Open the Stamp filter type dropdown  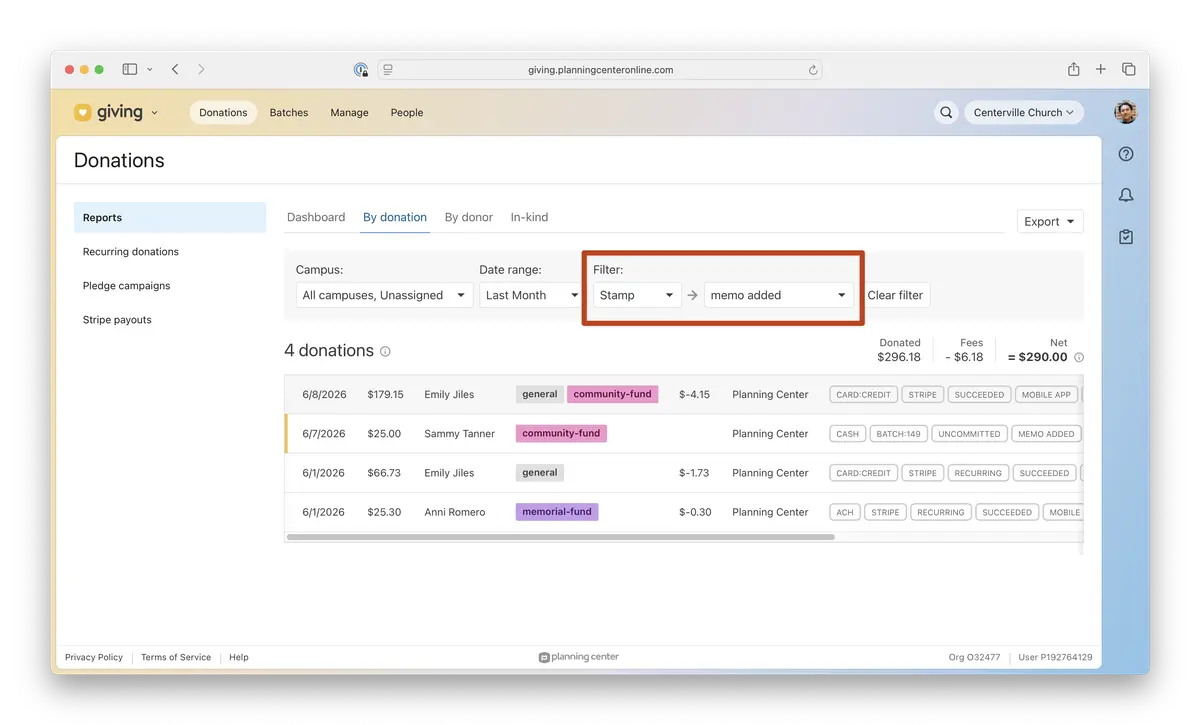click(637, 295)
